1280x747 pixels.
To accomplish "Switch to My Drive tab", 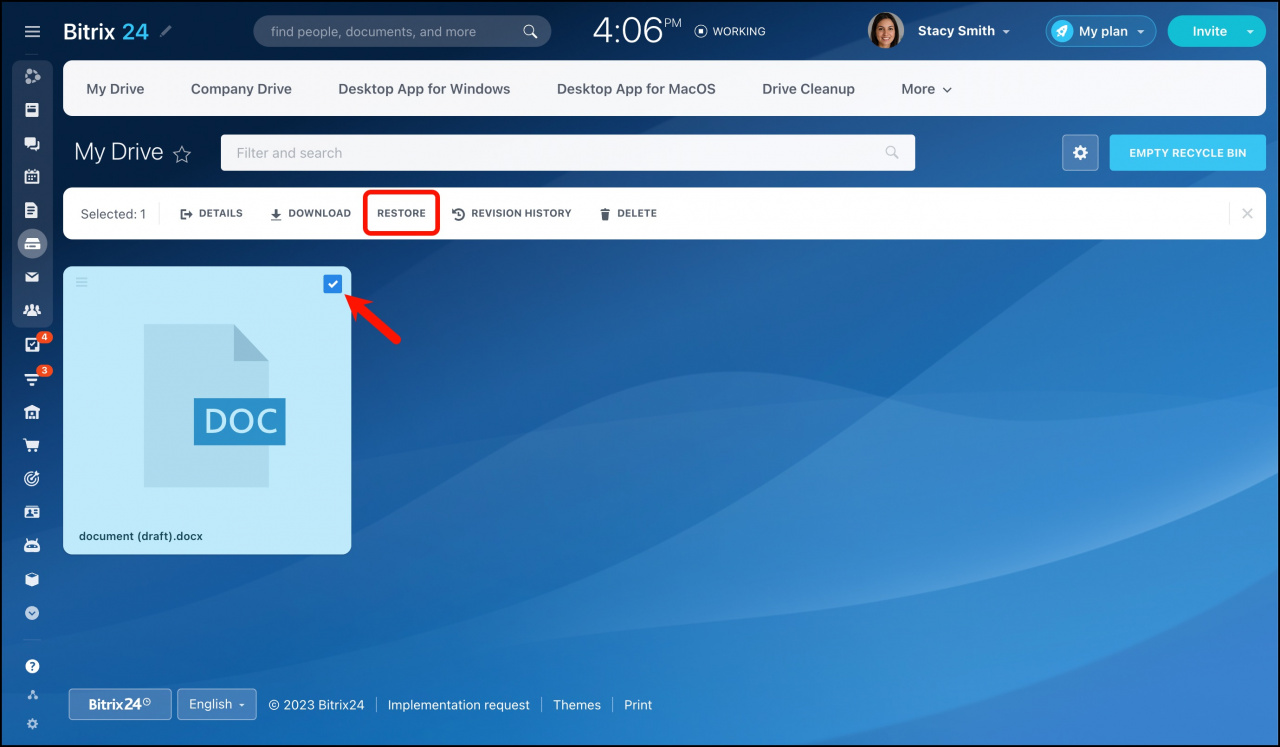I will pos(115,89).
